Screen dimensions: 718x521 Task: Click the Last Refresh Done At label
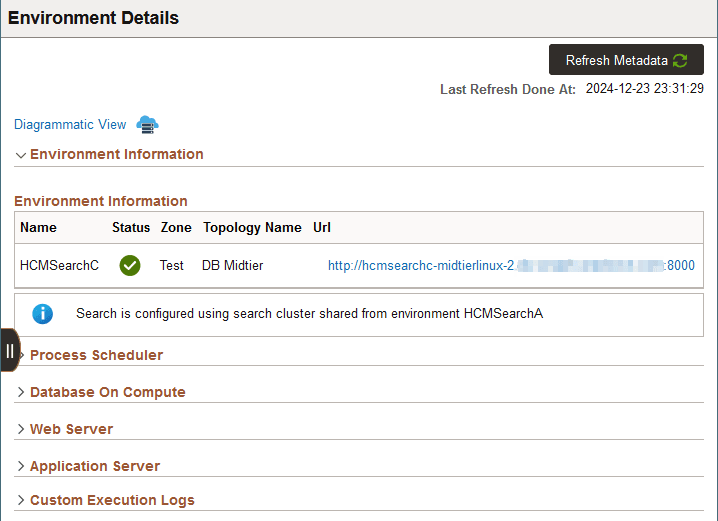(508, 89)
